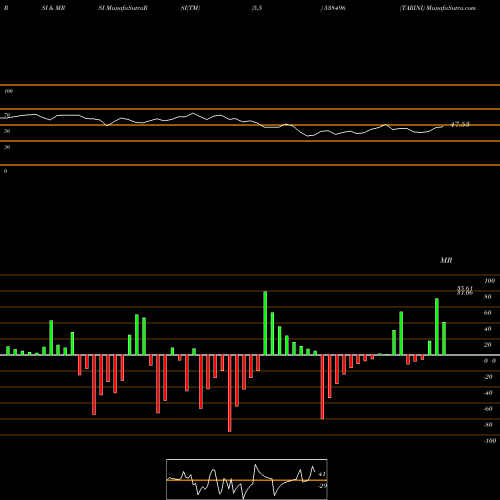Open the mini oscillator thumbnail chart
This screenshot has height=500, width=500.
click(x=247, y=479)
